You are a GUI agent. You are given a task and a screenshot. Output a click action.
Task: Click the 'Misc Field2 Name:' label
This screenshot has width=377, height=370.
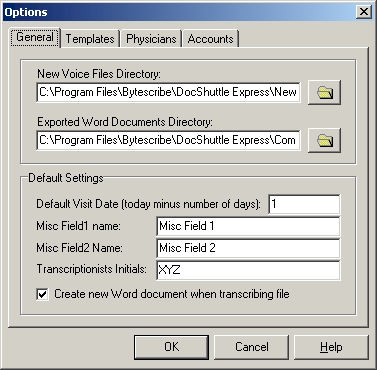click(80, 248)
